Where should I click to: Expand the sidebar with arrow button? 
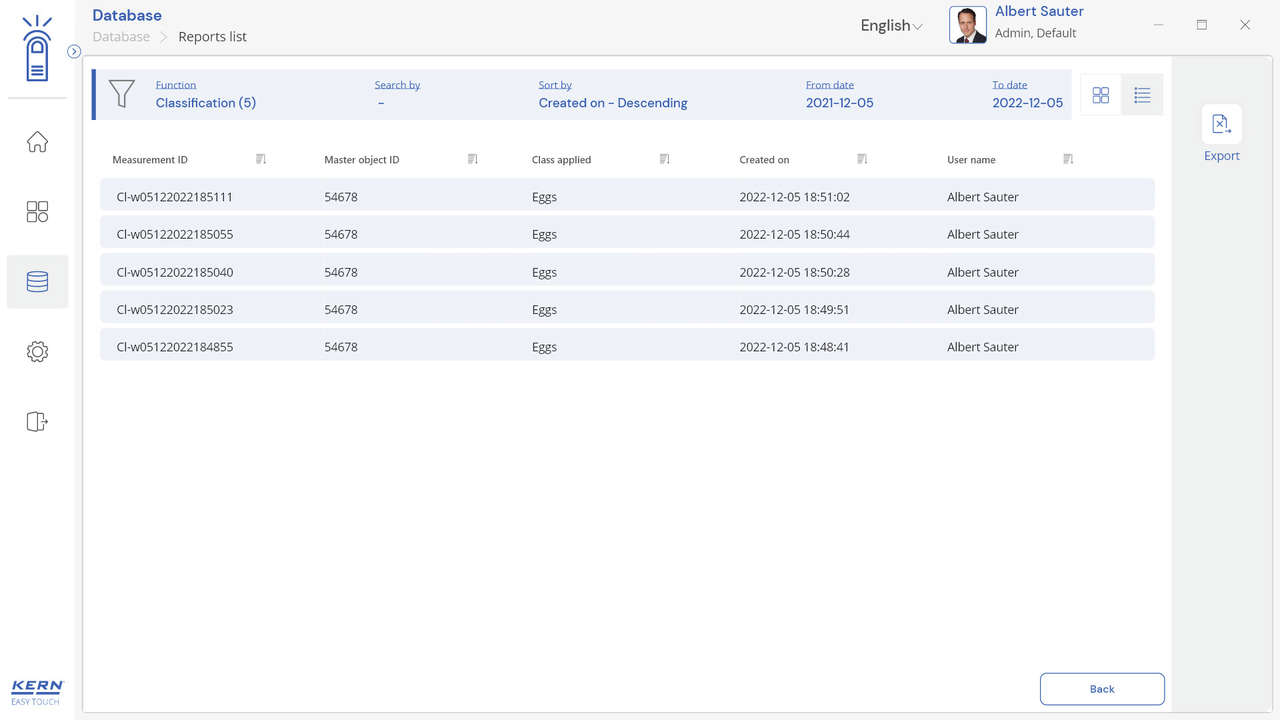tap(74, 51)
